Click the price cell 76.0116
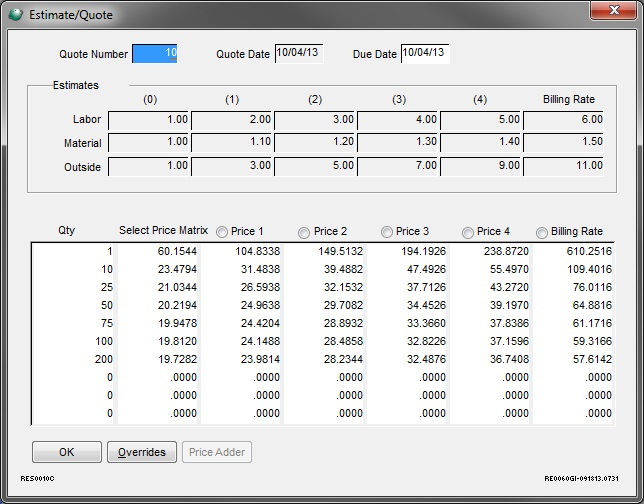Screen dimensions: 644x504 (x=573, y=287)
